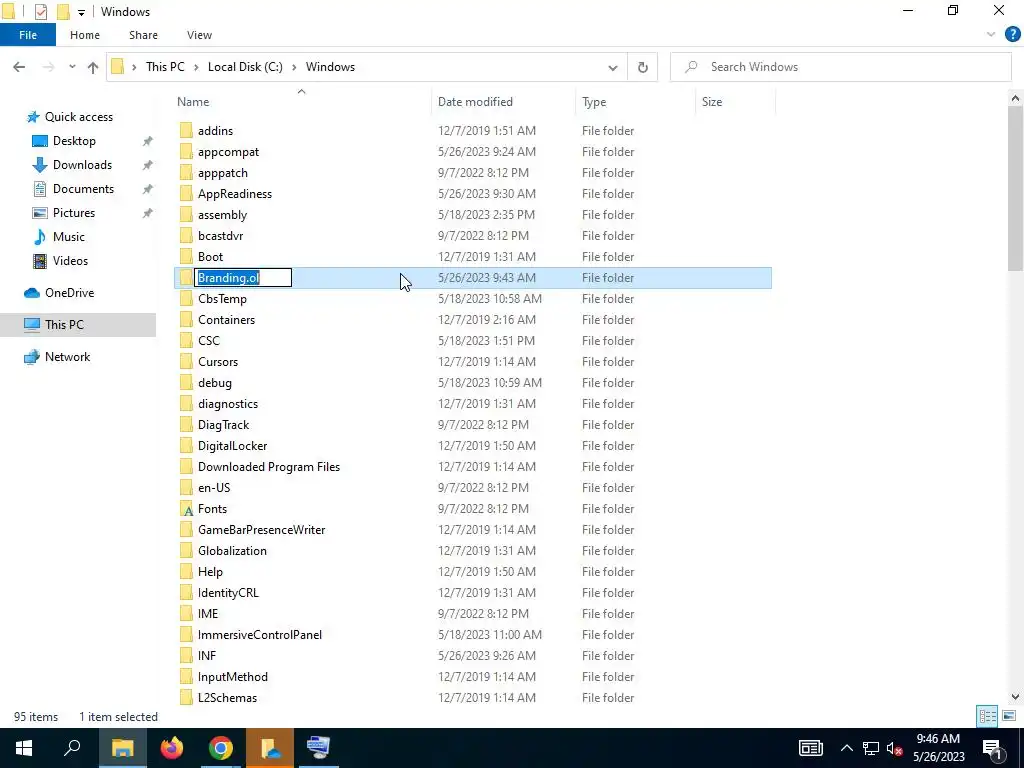Image resolution: width=1024 pixels, height=768 pixels.
Task: Click the Windows breadcrumb in address bar
Action: tap(330, 67)
